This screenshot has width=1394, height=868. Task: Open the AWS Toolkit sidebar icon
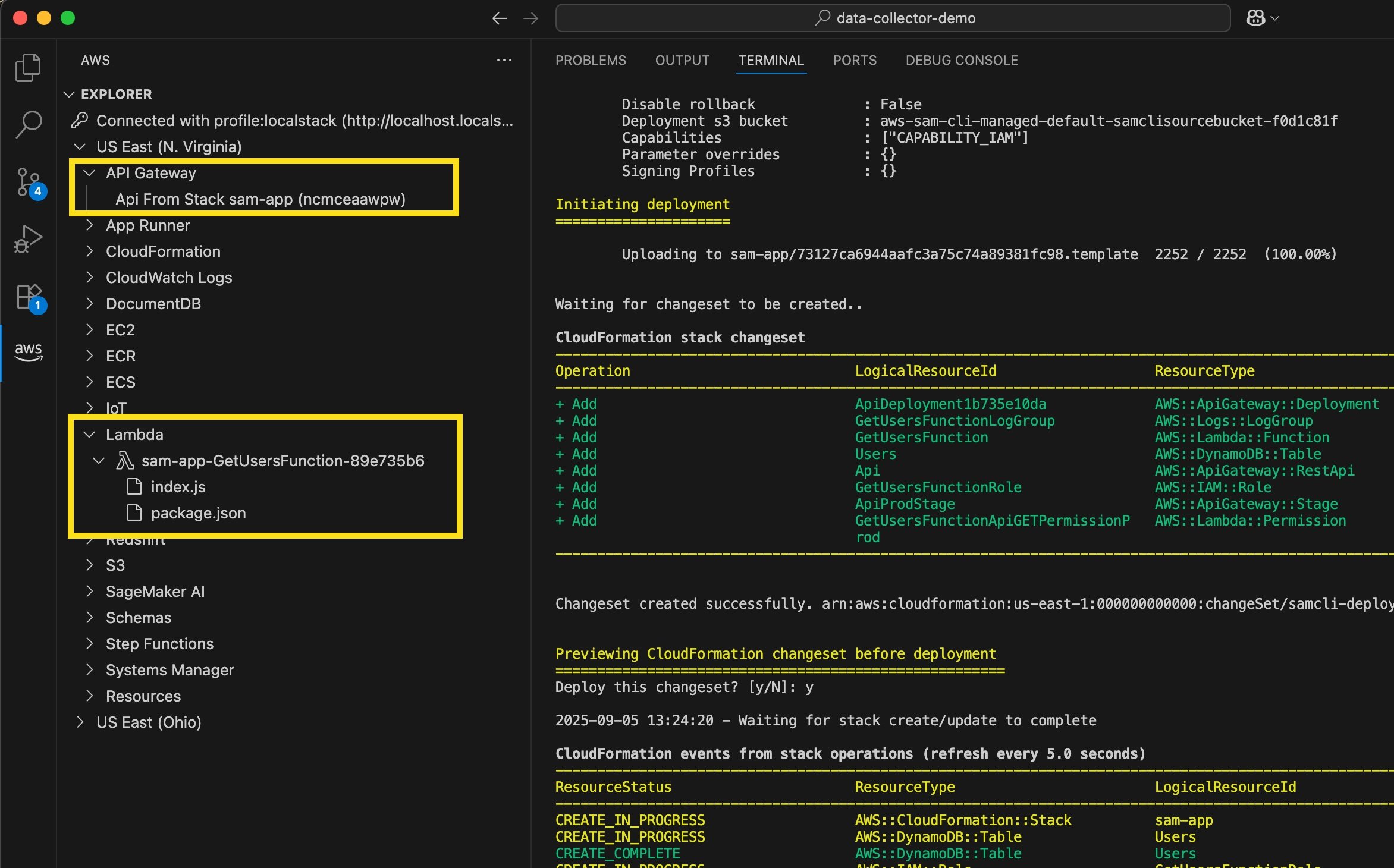(28, 352)
